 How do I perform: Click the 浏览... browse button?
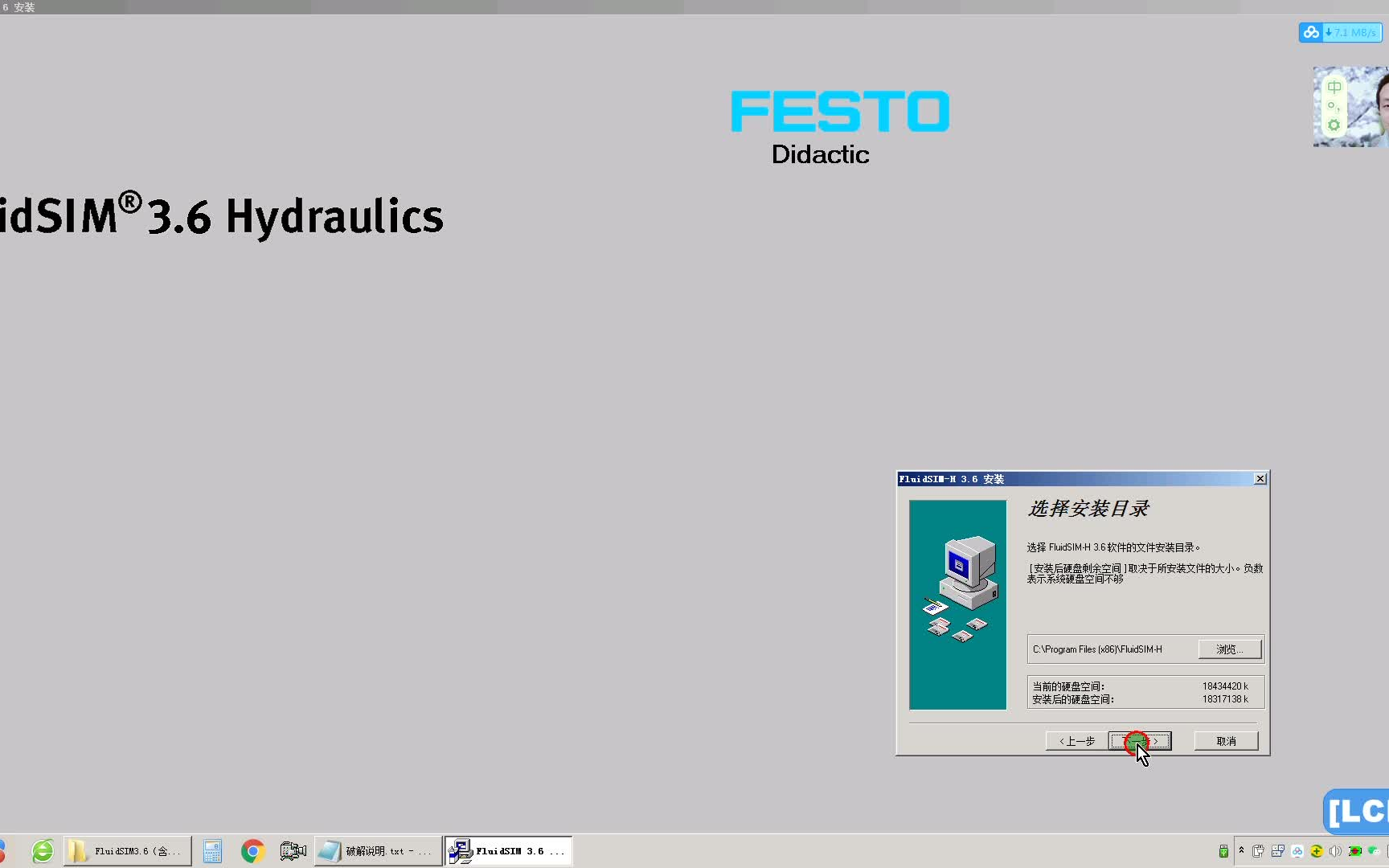tap(1229, 649)
